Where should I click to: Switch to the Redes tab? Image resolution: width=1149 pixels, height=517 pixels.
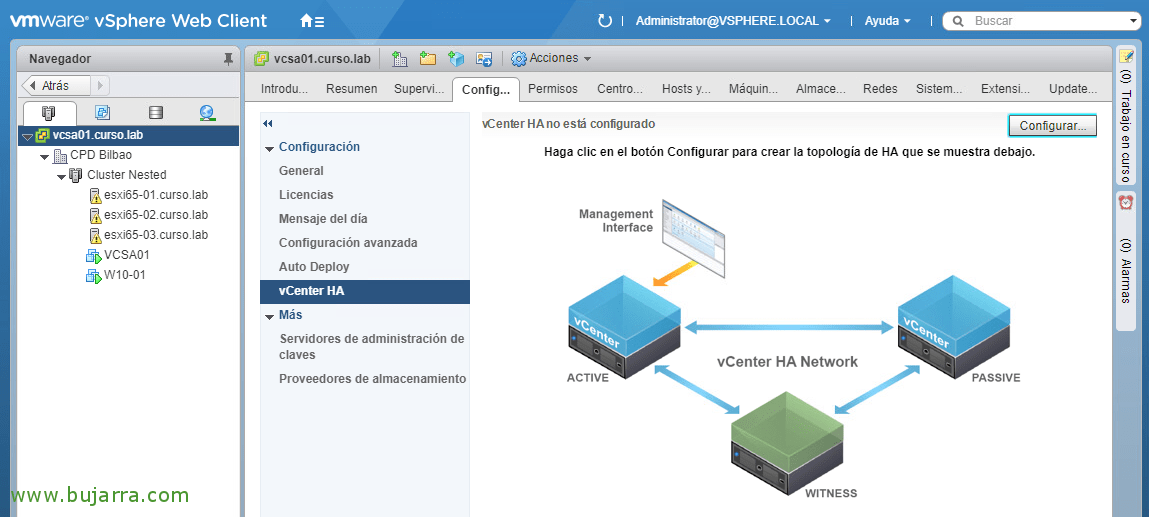coord(880,89)
